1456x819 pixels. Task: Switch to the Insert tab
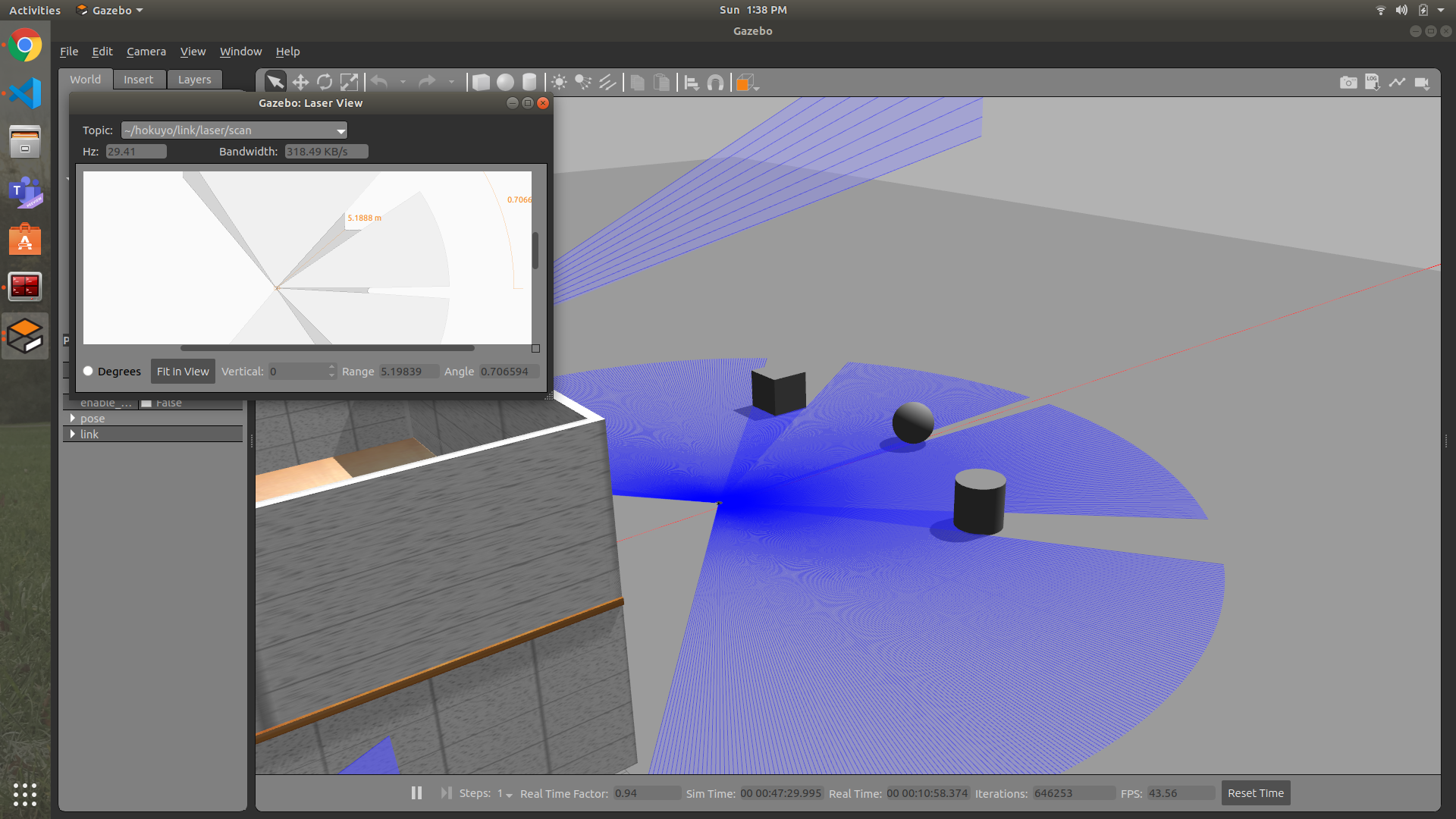click(x=139, y=80)
